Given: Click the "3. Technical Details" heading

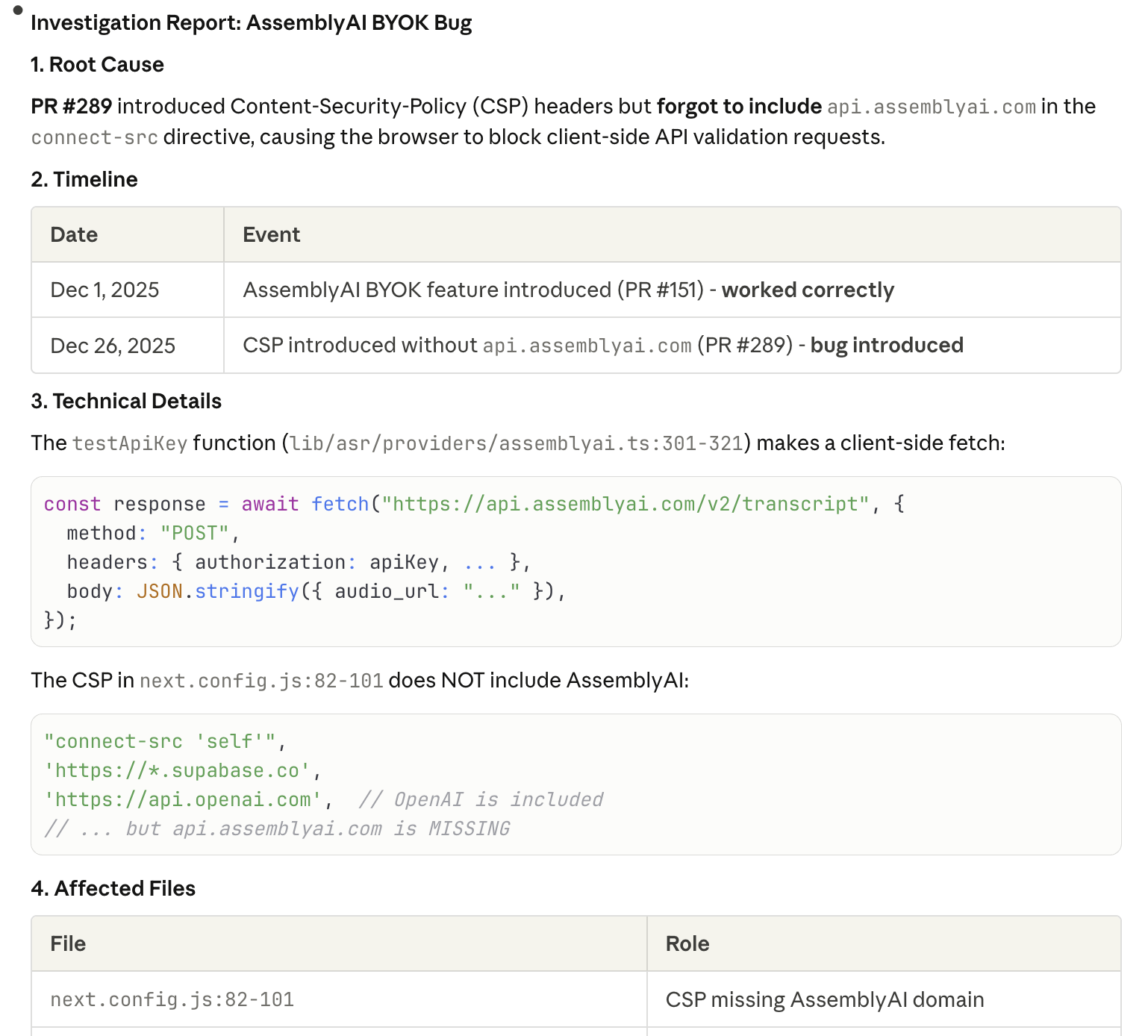Looking at the screenshot, I should coord(126,402).
